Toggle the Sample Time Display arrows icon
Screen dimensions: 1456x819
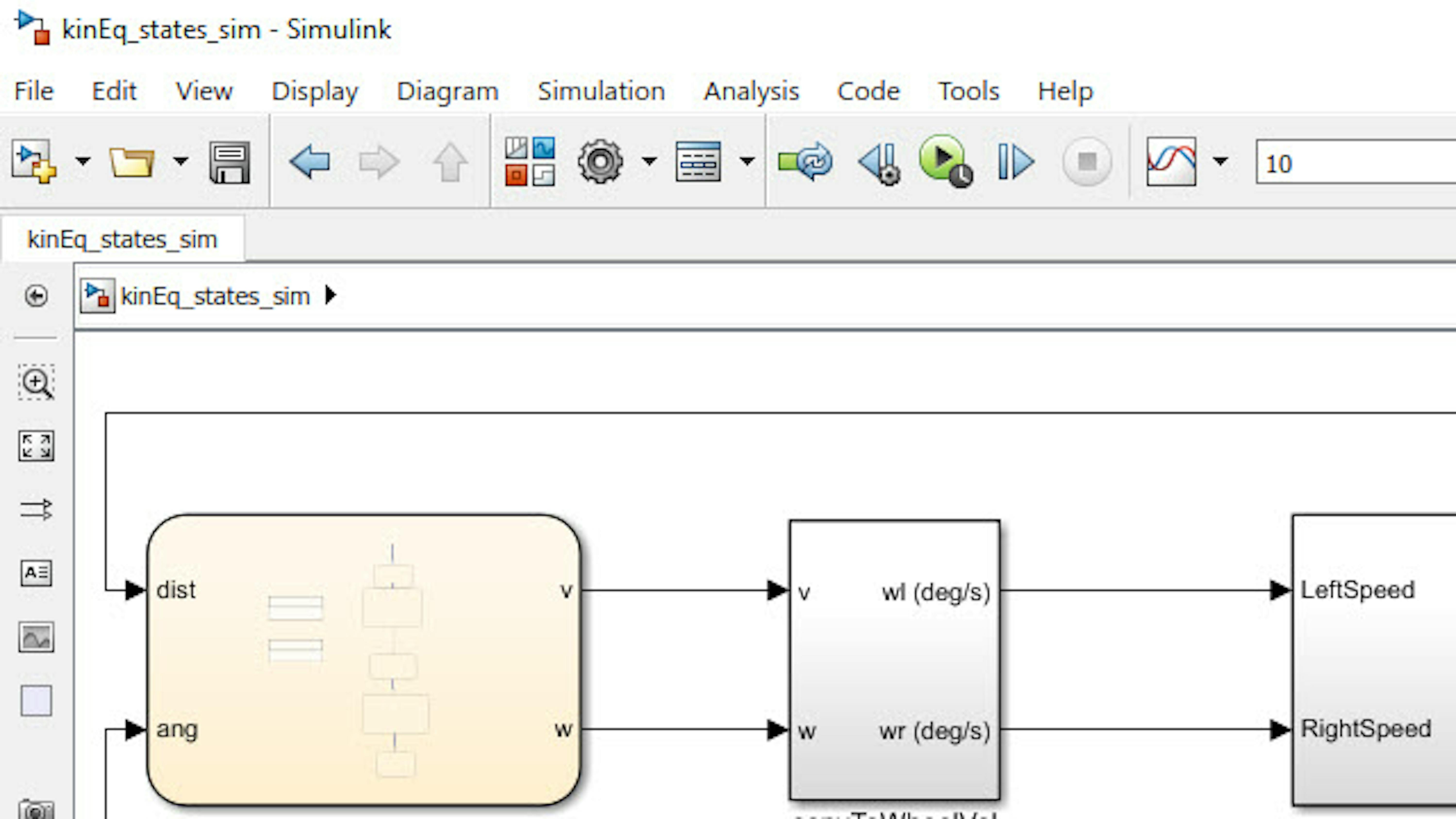[x=36, y=509]
